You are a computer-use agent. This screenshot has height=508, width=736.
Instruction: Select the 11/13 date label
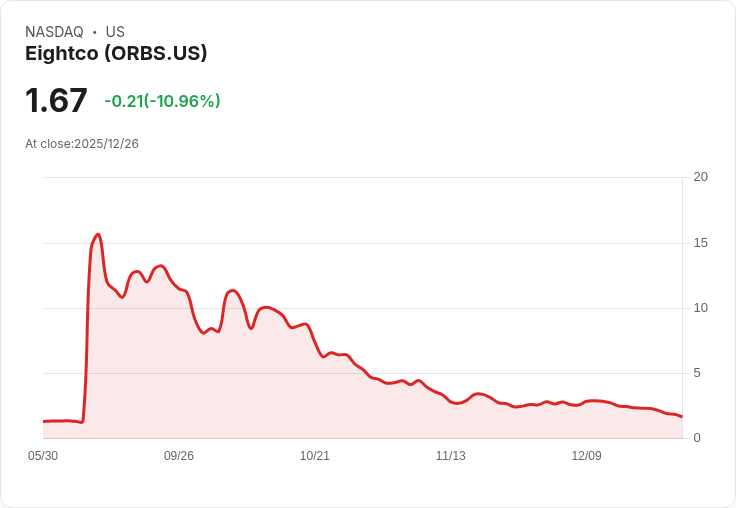pyautogui.click(x=451, y=456)
